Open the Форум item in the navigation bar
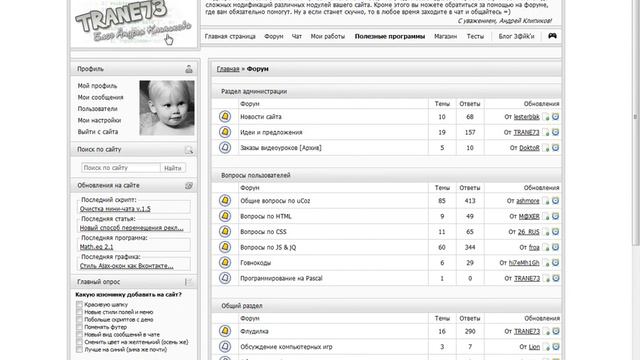 [x=273, y=36]
